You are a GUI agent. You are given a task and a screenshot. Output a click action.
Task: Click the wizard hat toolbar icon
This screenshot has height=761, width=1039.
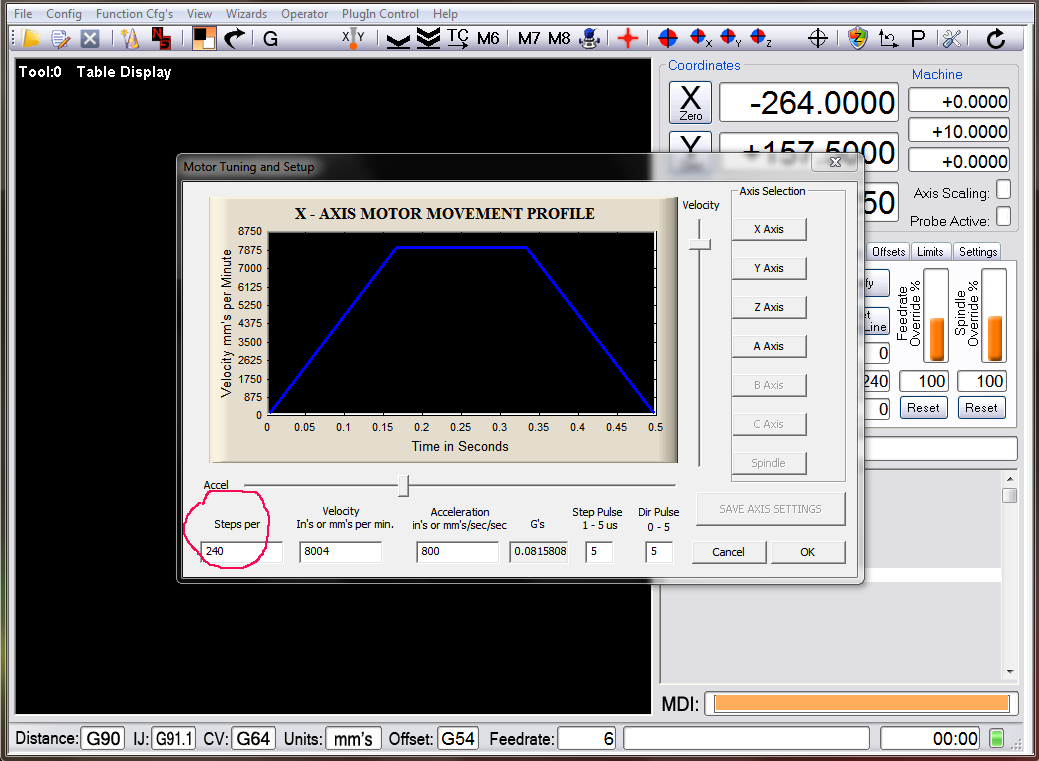point(131,39)
